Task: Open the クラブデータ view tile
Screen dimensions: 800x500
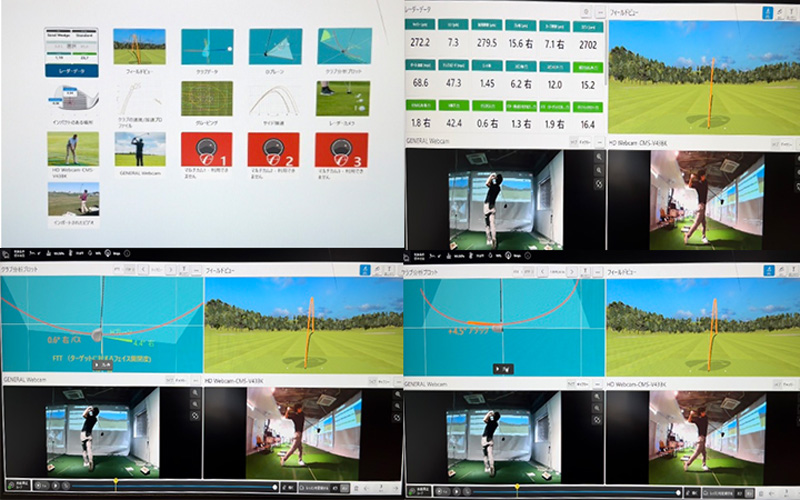Action: coord(206,50)
